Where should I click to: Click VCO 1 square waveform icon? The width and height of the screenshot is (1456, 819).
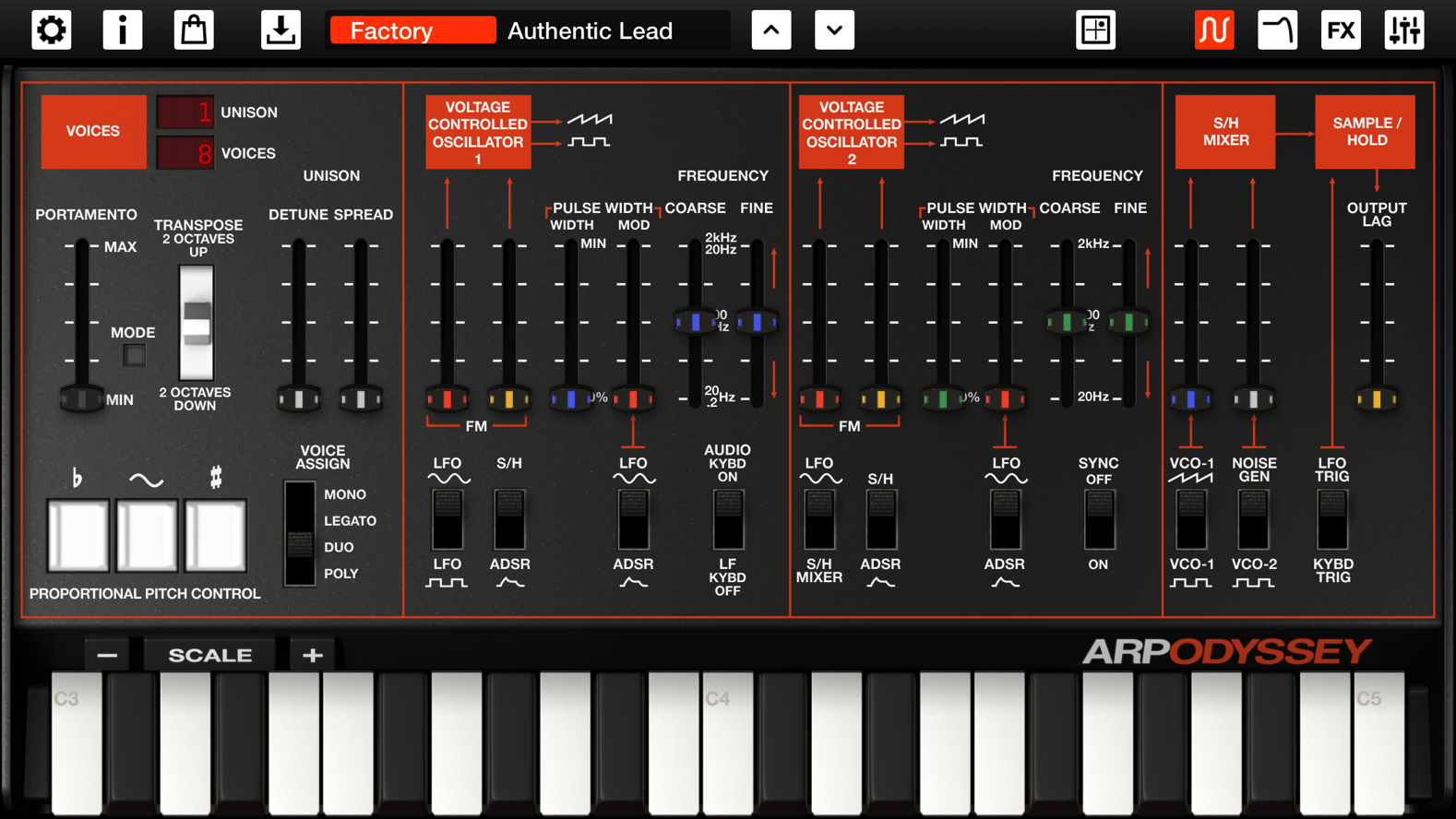tap(589, 142)
